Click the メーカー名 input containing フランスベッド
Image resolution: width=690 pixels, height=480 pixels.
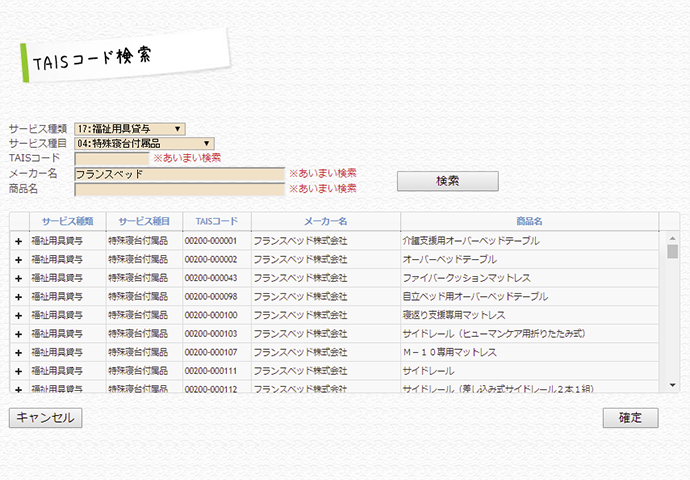tap(179, 173)
